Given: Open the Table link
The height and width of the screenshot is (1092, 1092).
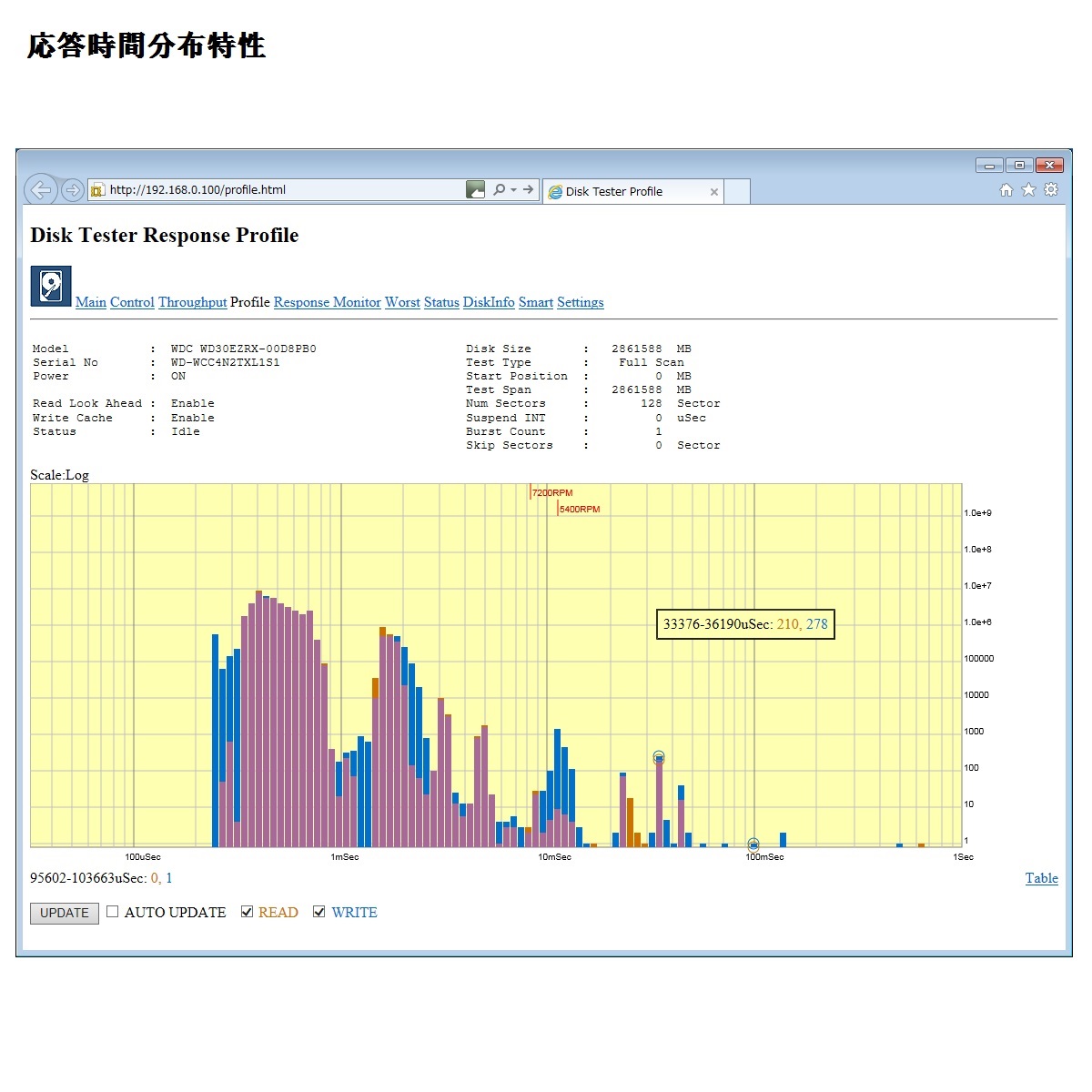Looking at the screenshot, I should coord(1041,878).
